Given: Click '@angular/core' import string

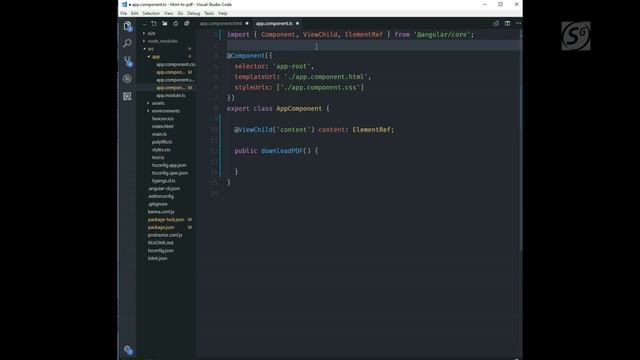Looking at the screenshot, I should 442,35.
